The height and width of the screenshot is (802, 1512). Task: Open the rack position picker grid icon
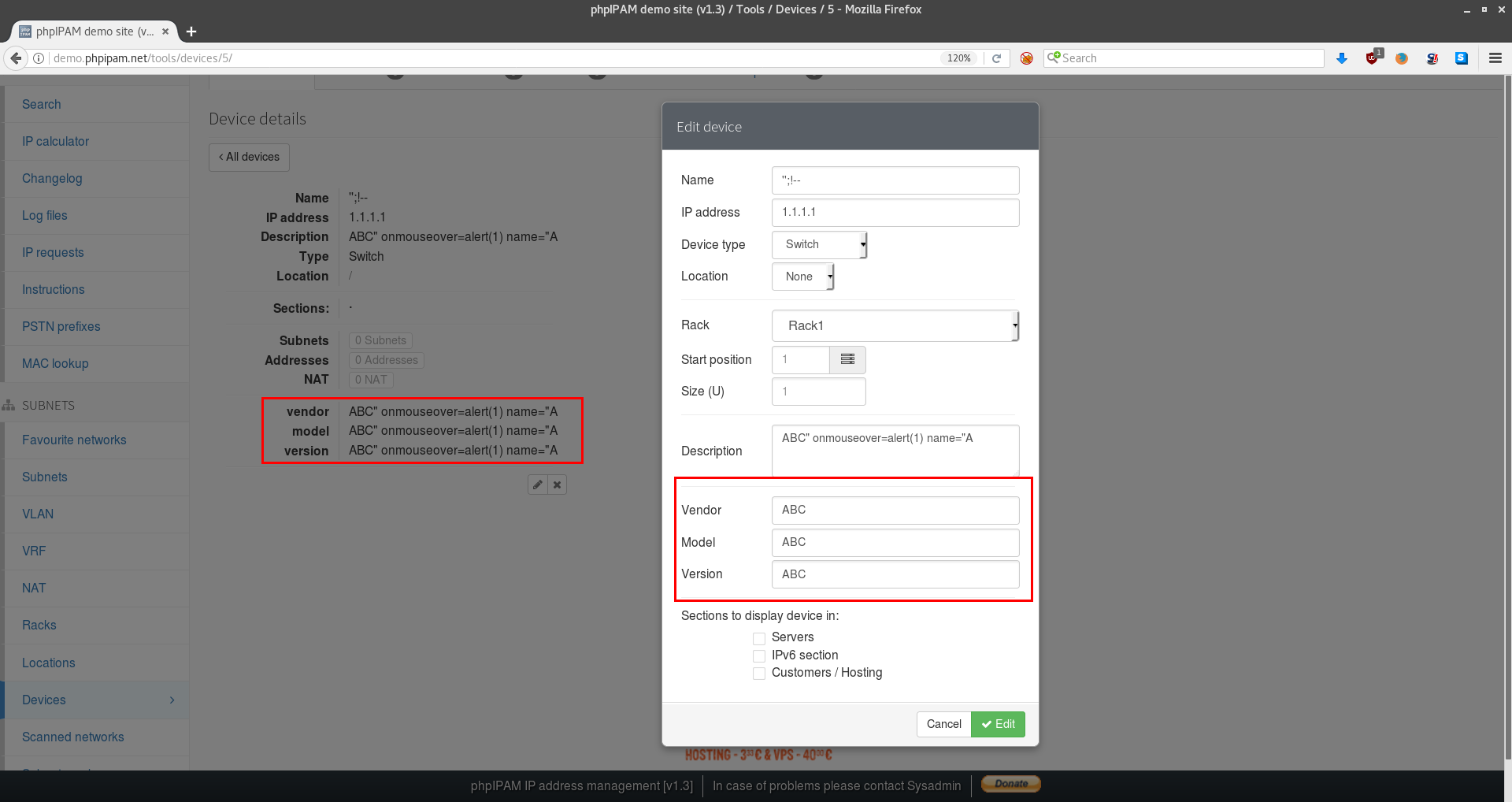[x=847, y=359]
